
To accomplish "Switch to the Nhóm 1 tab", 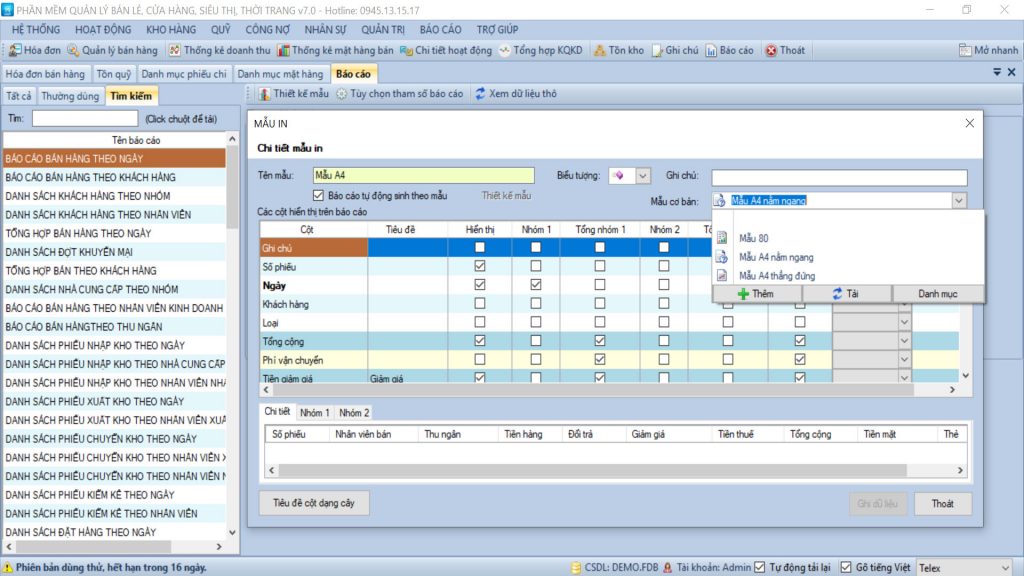I will (314, 412).
